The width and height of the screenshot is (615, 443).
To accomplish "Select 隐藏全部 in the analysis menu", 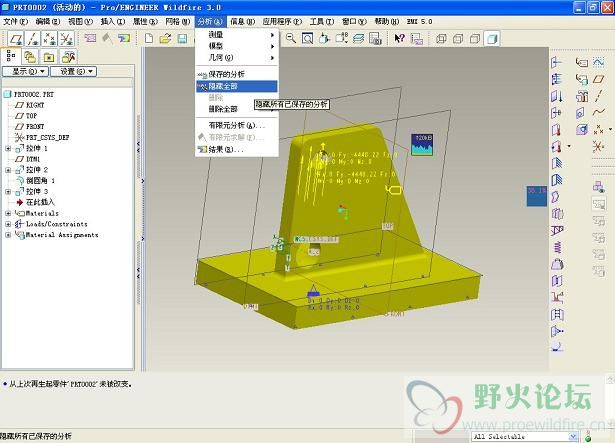I will (237, 86).
